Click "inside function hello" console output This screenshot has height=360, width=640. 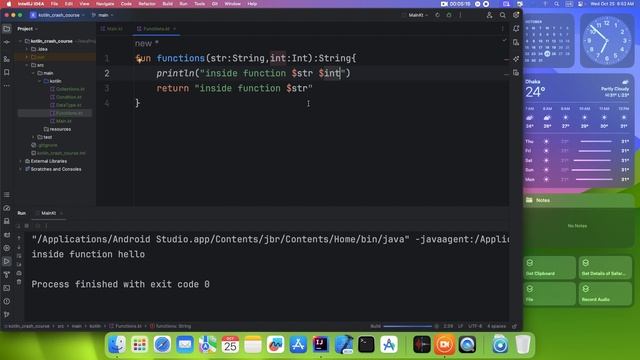pyautogui.click(x=88, y=254)
